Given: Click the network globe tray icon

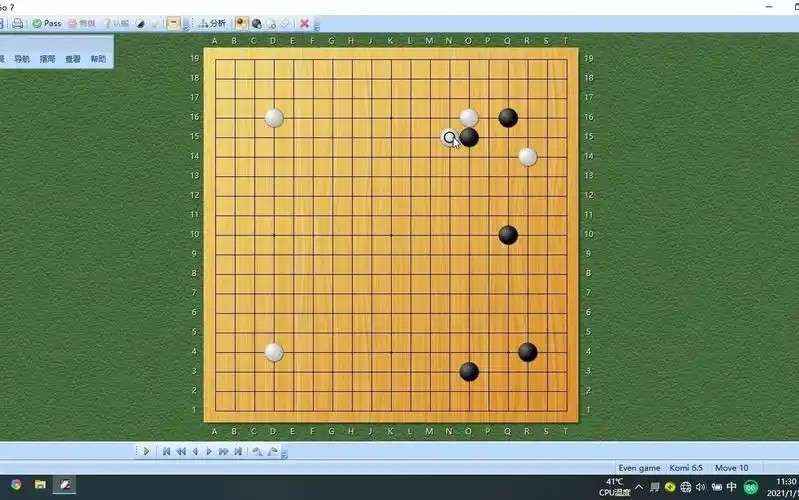Looking at the screenshot, I should coord(685,487).
